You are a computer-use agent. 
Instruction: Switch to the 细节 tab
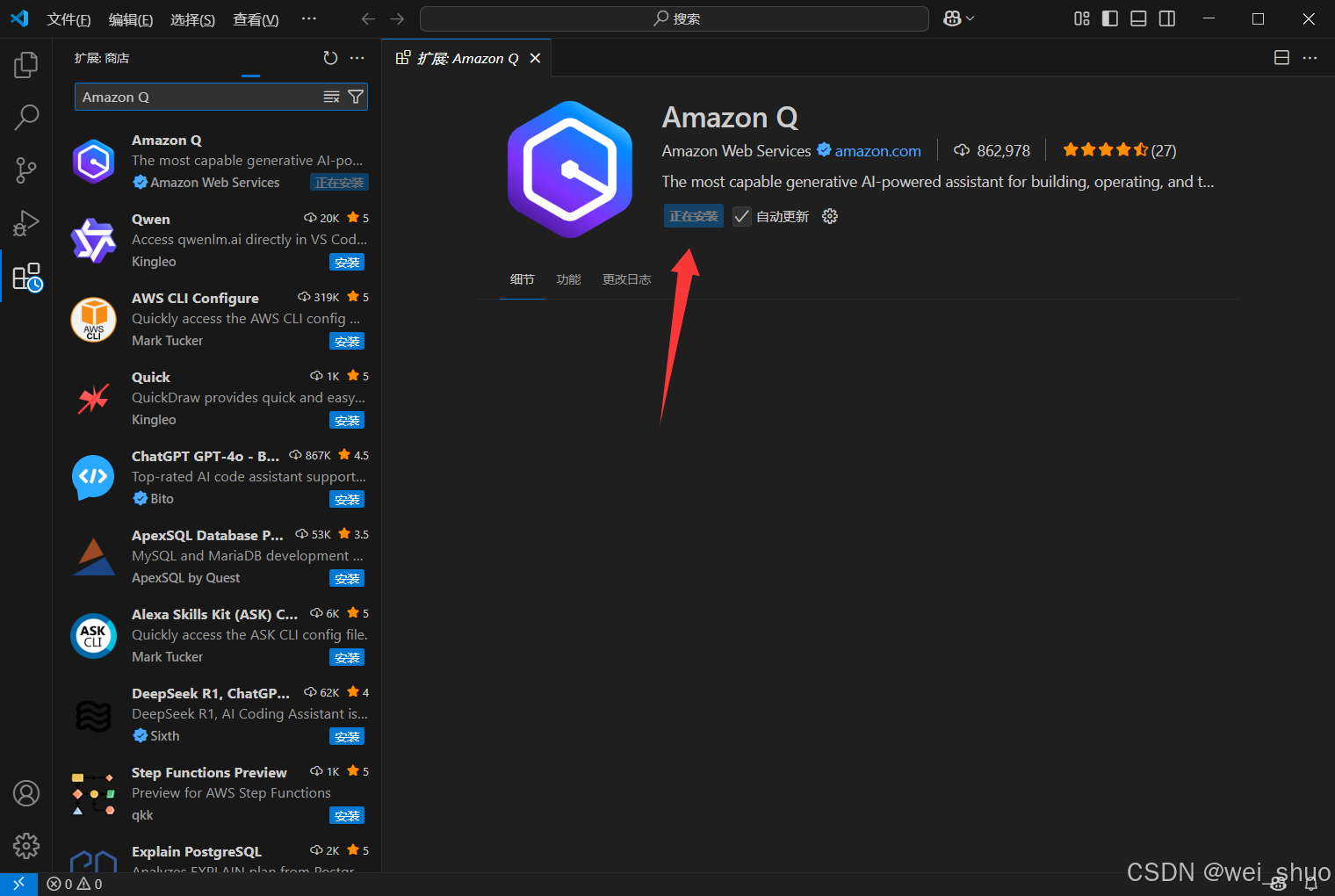(523, 279)
